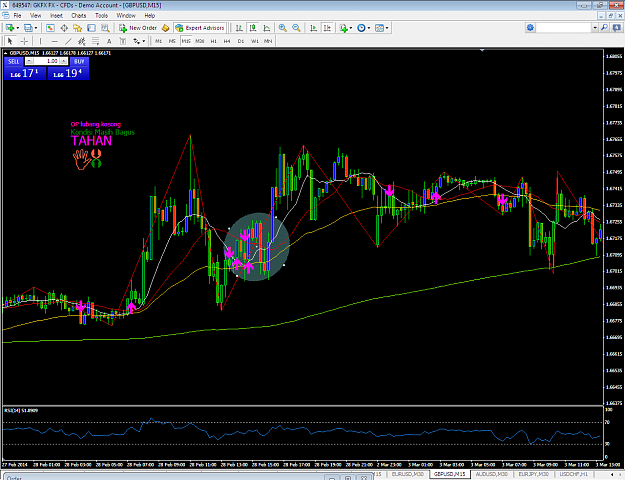The height and width of the screenshot is (480, 625).
Task: Open the MetaEditor yellow book icon
Action: coord(165,28)
